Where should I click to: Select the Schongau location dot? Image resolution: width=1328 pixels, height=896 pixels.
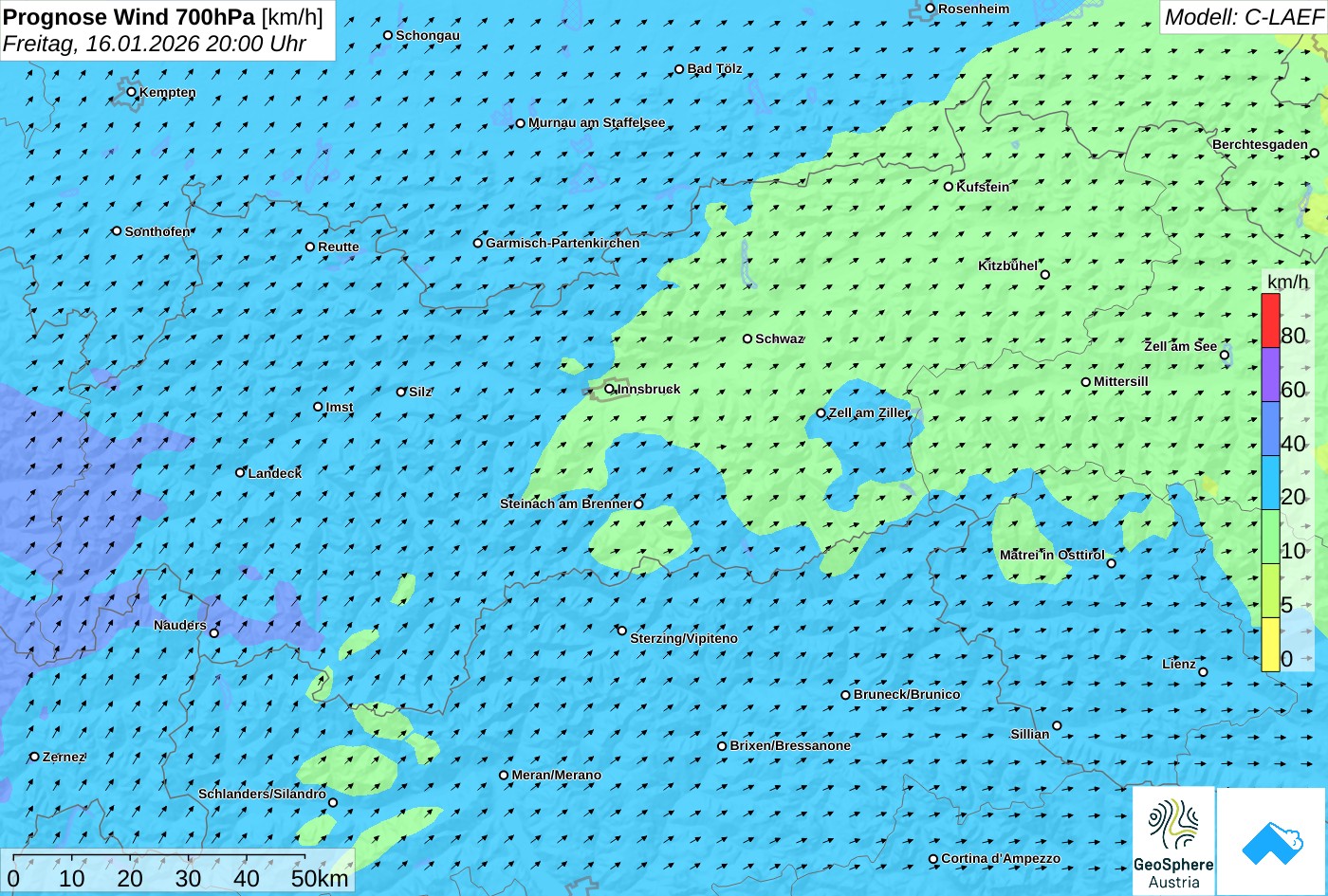[x=387, y=35]
